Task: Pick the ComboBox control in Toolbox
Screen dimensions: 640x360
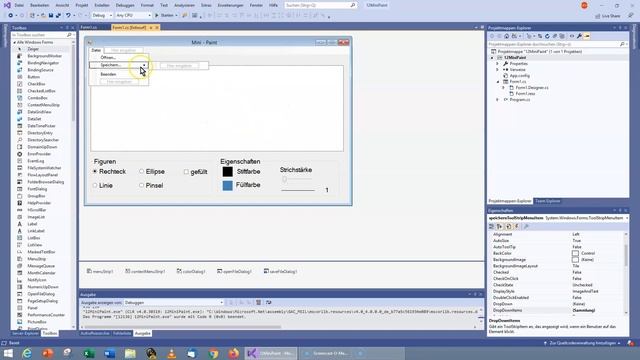Action: point(37,98)
